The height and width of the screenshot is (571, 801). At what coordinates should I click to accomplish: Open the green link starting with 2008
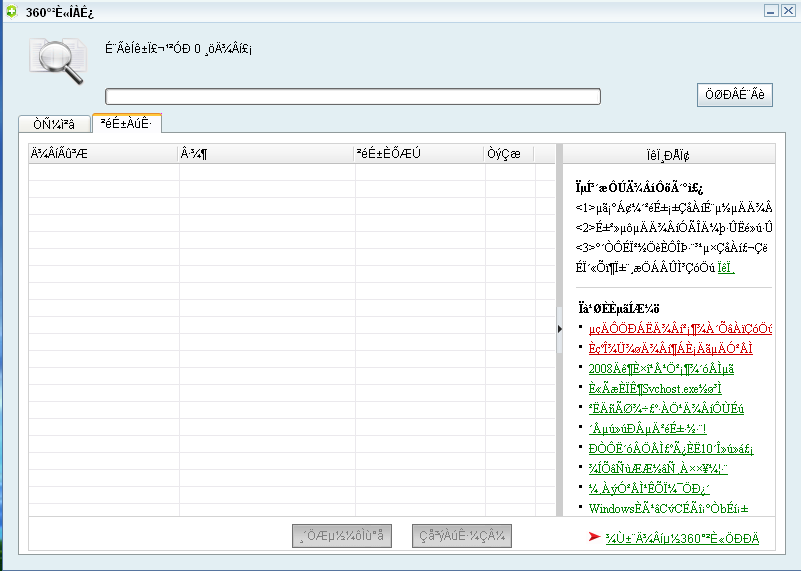661,369
